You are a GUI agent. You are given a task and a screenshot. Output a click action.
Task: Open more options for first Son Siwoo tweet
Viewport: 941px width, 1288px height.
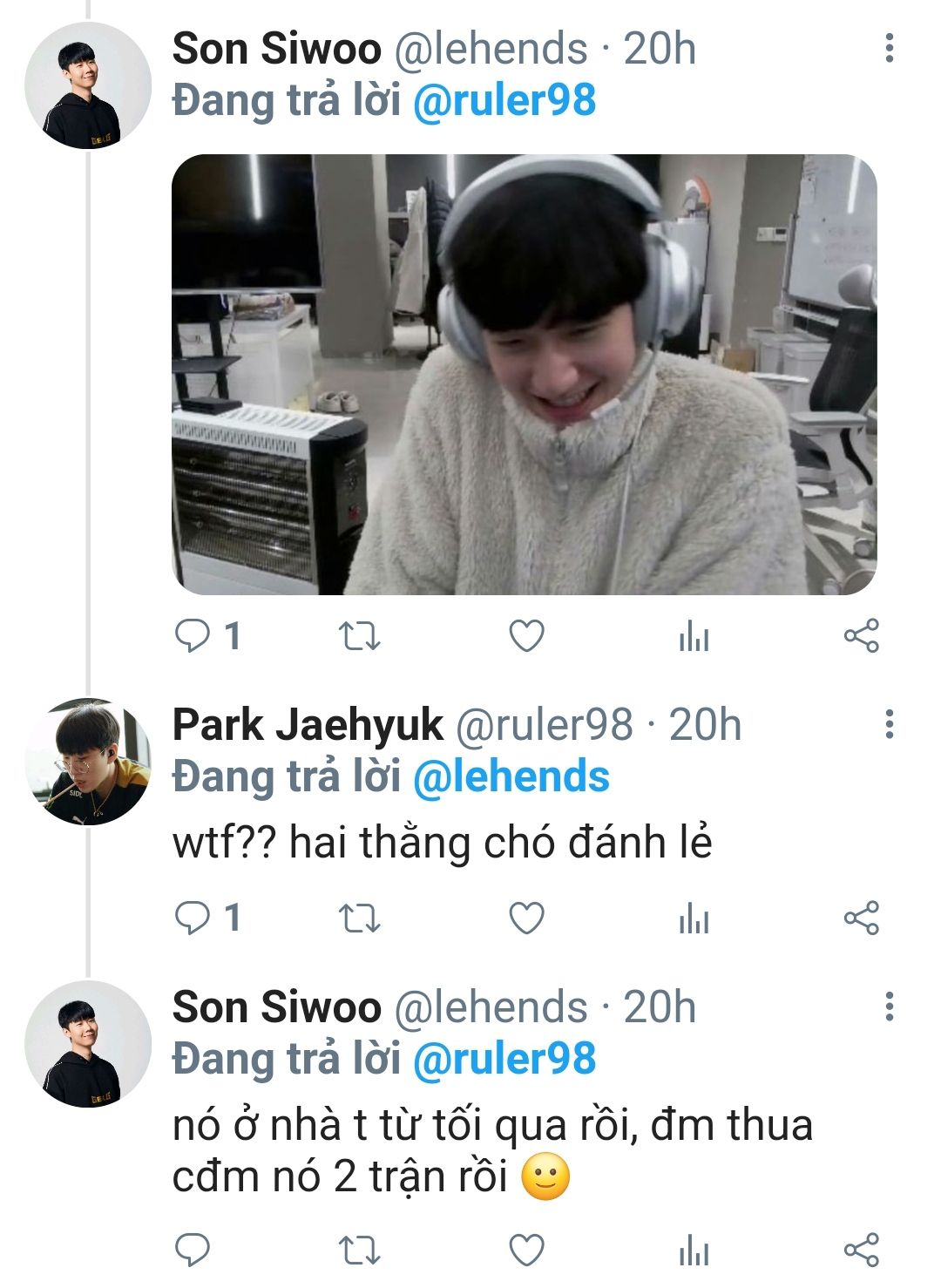click(x=889, y=48)
